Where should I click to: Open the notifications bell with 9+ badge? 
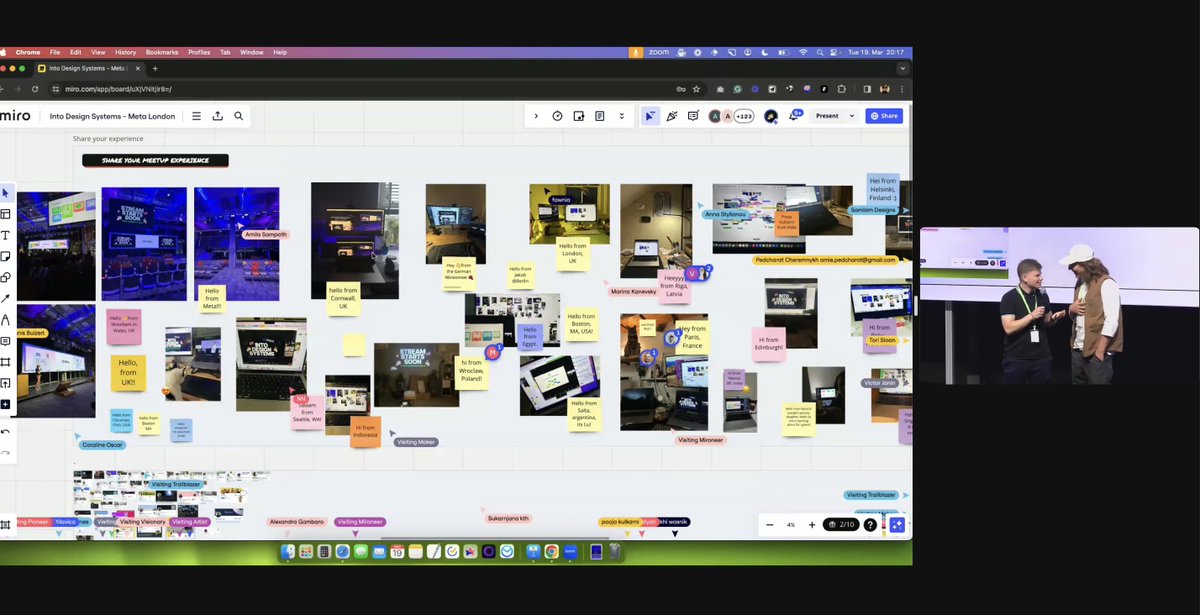[x=795, y=115]
